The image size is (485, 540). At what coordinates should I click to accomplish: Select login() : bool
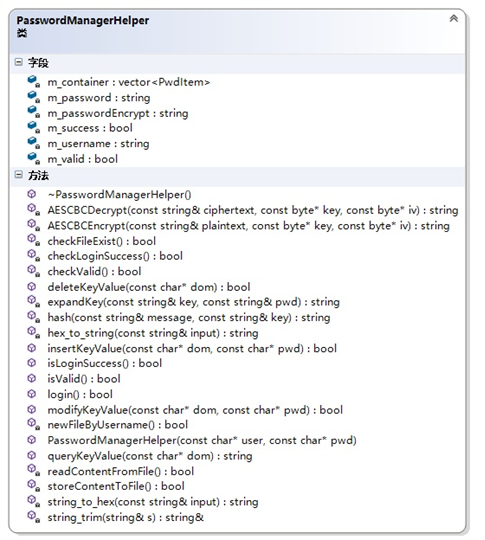click(x=80, y=394)
